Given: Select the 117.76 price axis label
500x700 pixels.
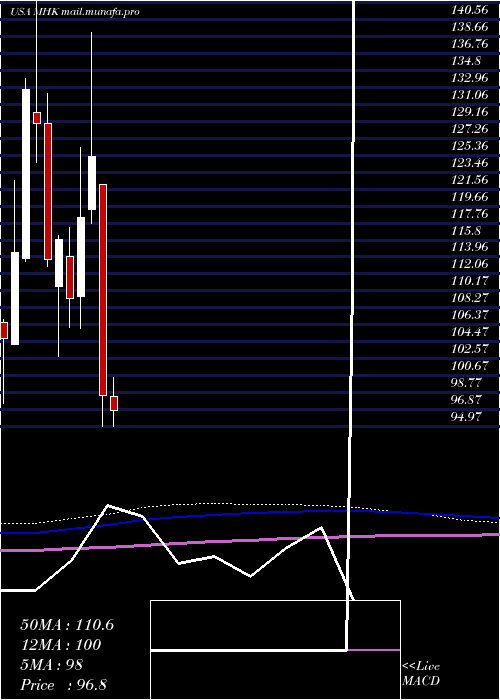Looking at the screenshot, I should (x=469, y=214).
